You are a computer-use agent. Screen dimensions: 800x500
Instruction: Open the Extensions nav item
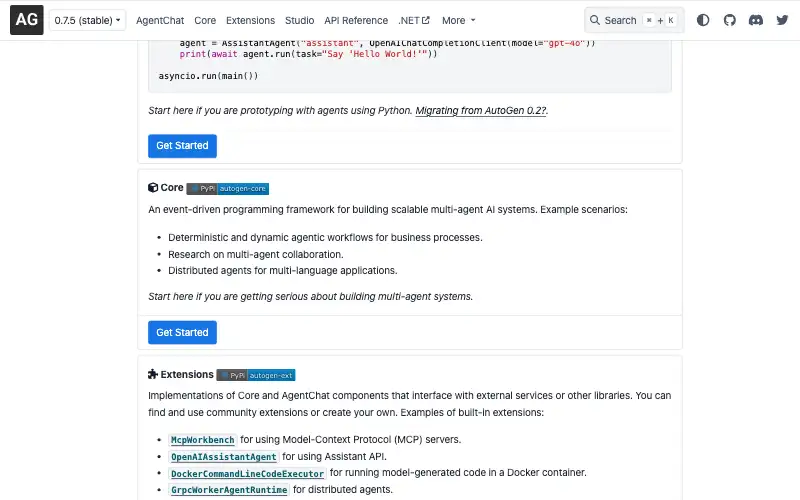(251, 20)
